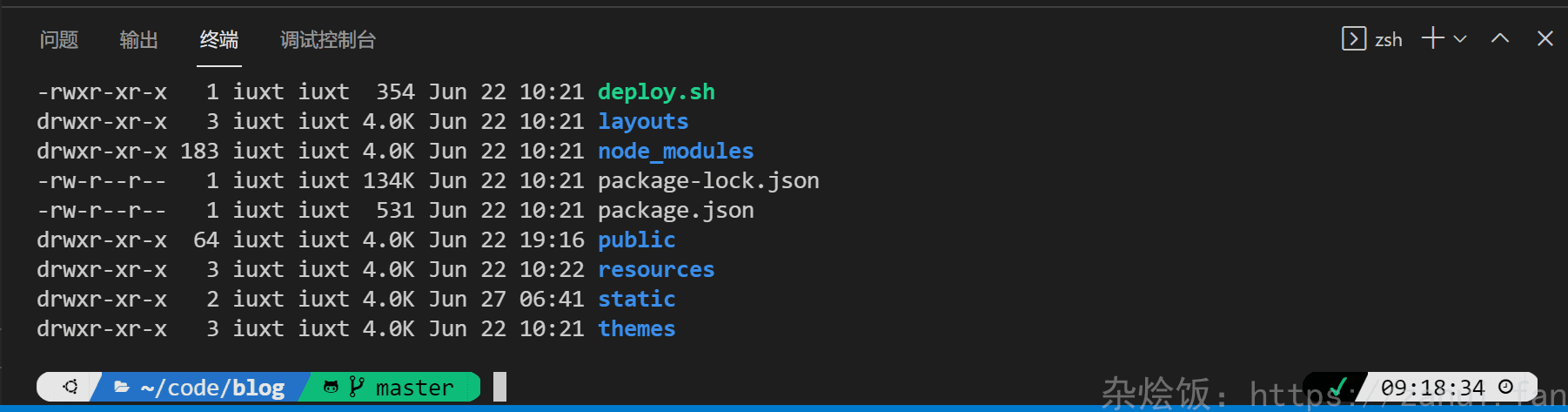Click the GitHub cat icon in the prompt
Viewport: 1568px width, 412px height.
(x=331, y=387)
